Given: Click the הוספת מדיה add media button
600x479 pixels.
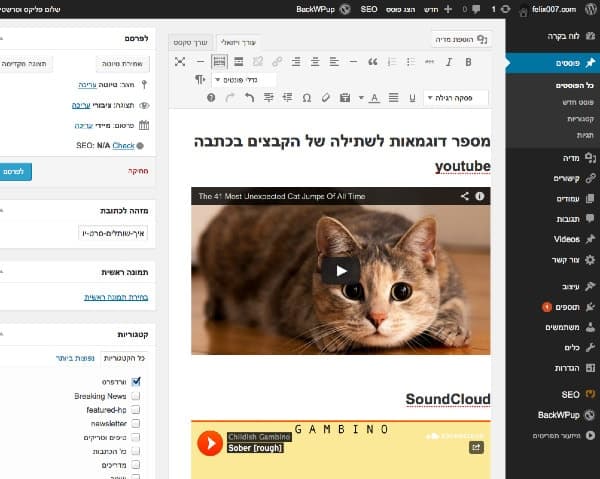Looking at the screenshot, I should [x=461, y=39].
